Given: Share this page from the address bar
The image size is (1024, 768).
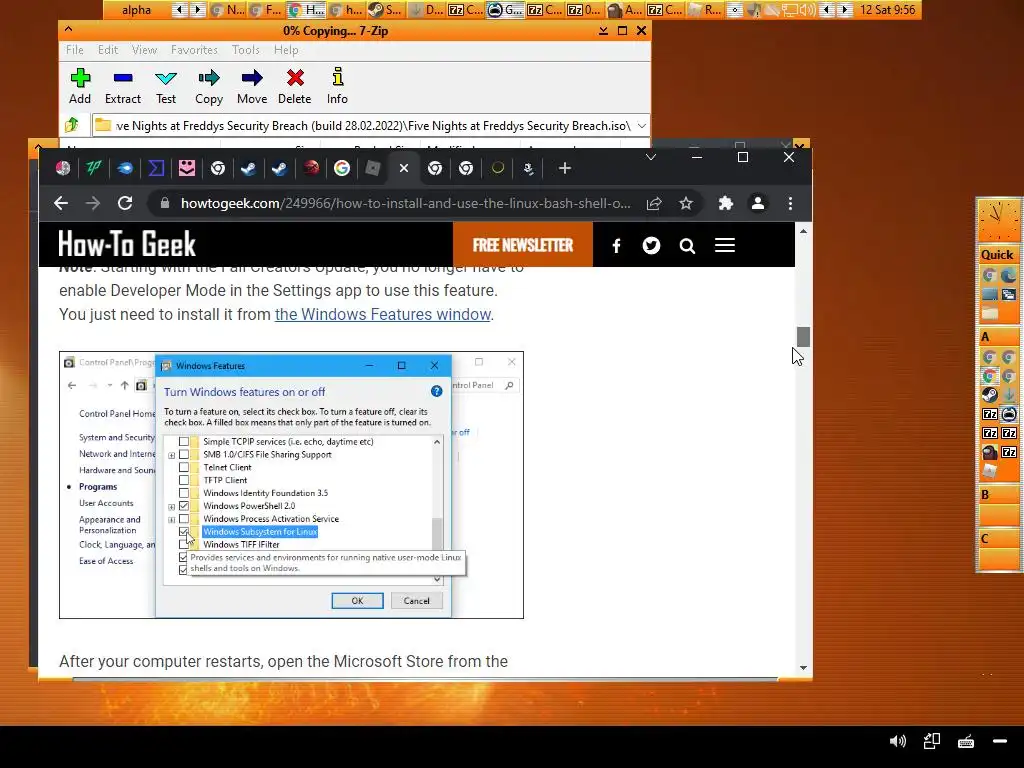Looking at the screenshot, I should (x=654, y=204).
